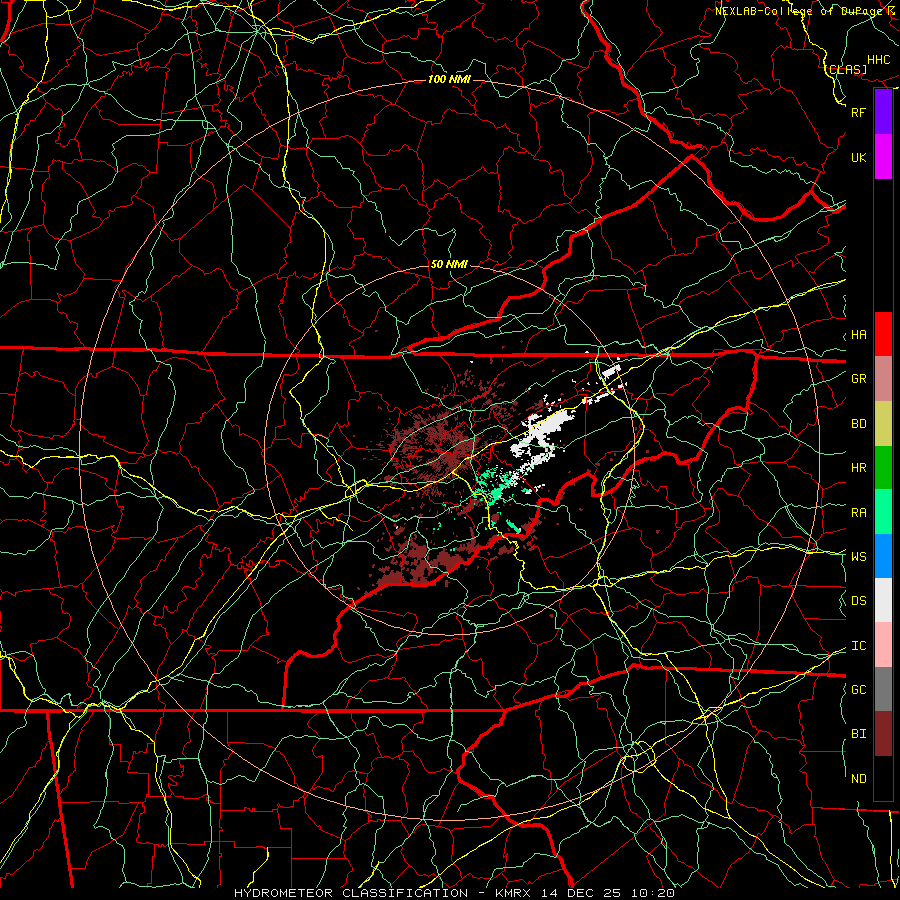Click the DS legend label

(858, 601)
